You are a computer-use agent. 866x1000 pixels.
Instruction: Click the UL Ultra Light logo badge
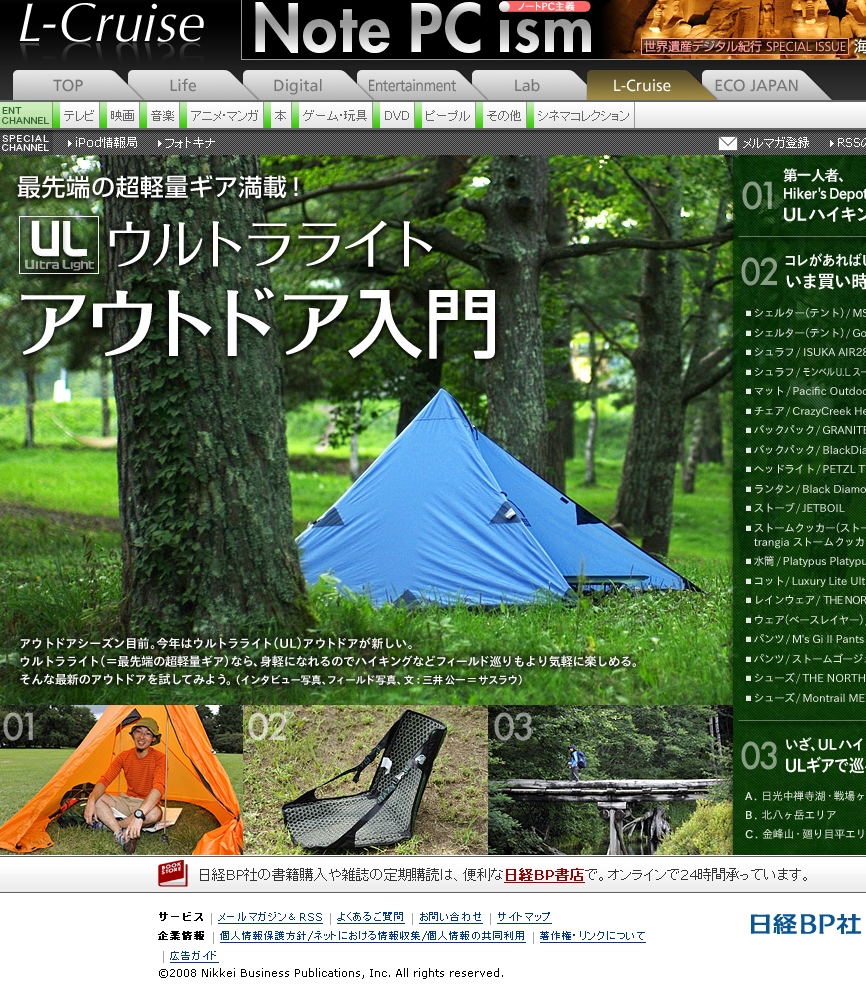[59, 245]
